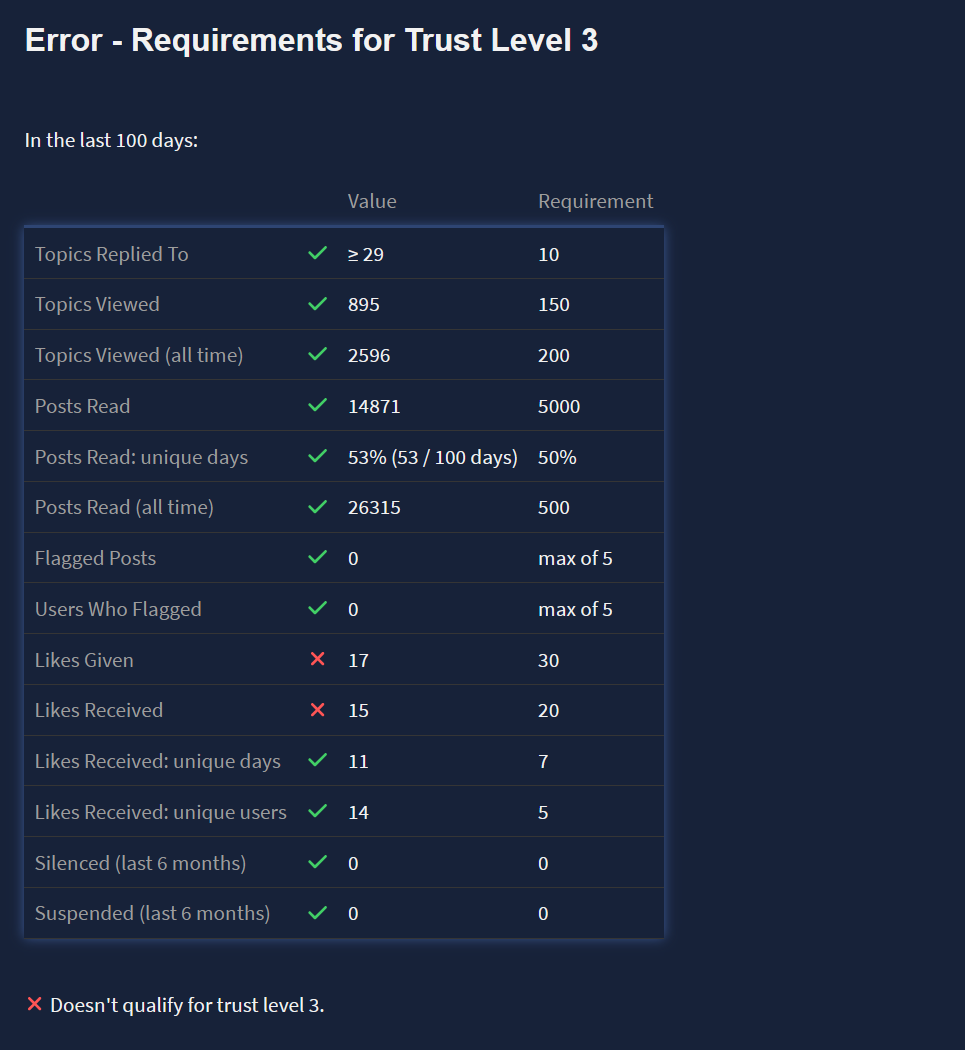
Task: Click the 26315 Posts Read (all time) value
Action: pos(374,507)
